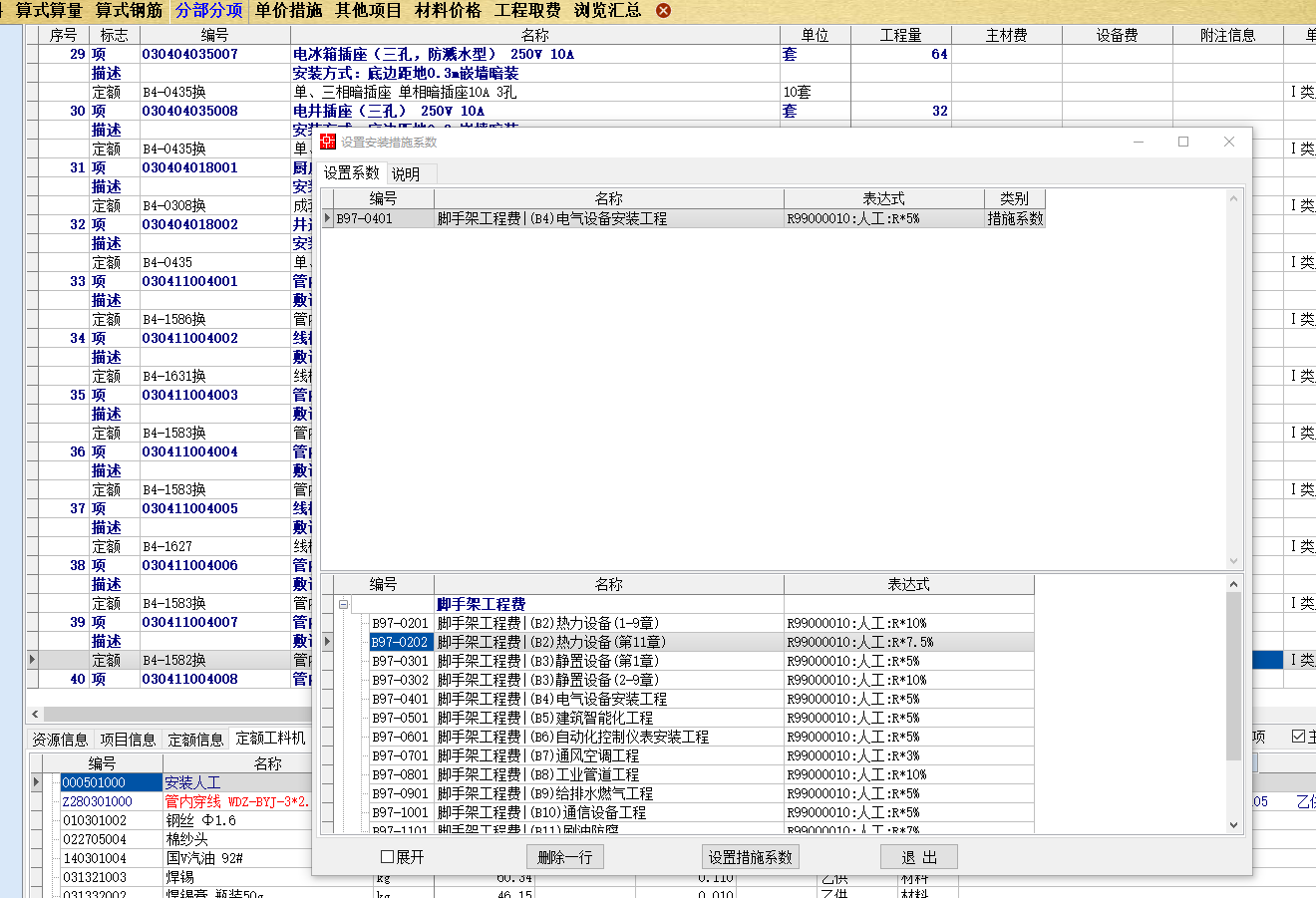Open the 浏览汇总 tab
Screen dimensions: 1316x898
608,11
